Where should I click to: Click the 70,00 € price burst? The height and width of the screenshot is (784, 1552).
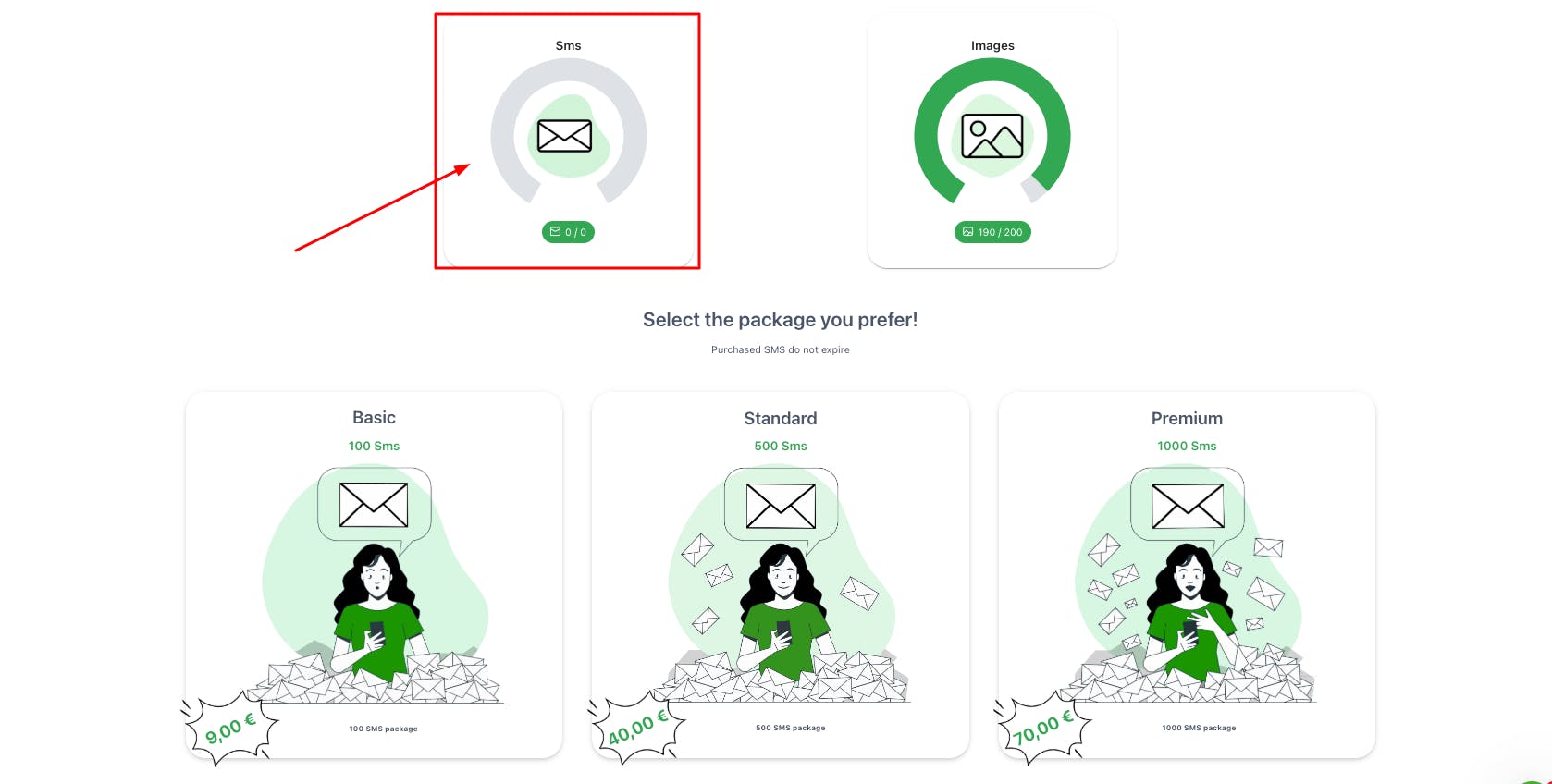coord(1042,729)
